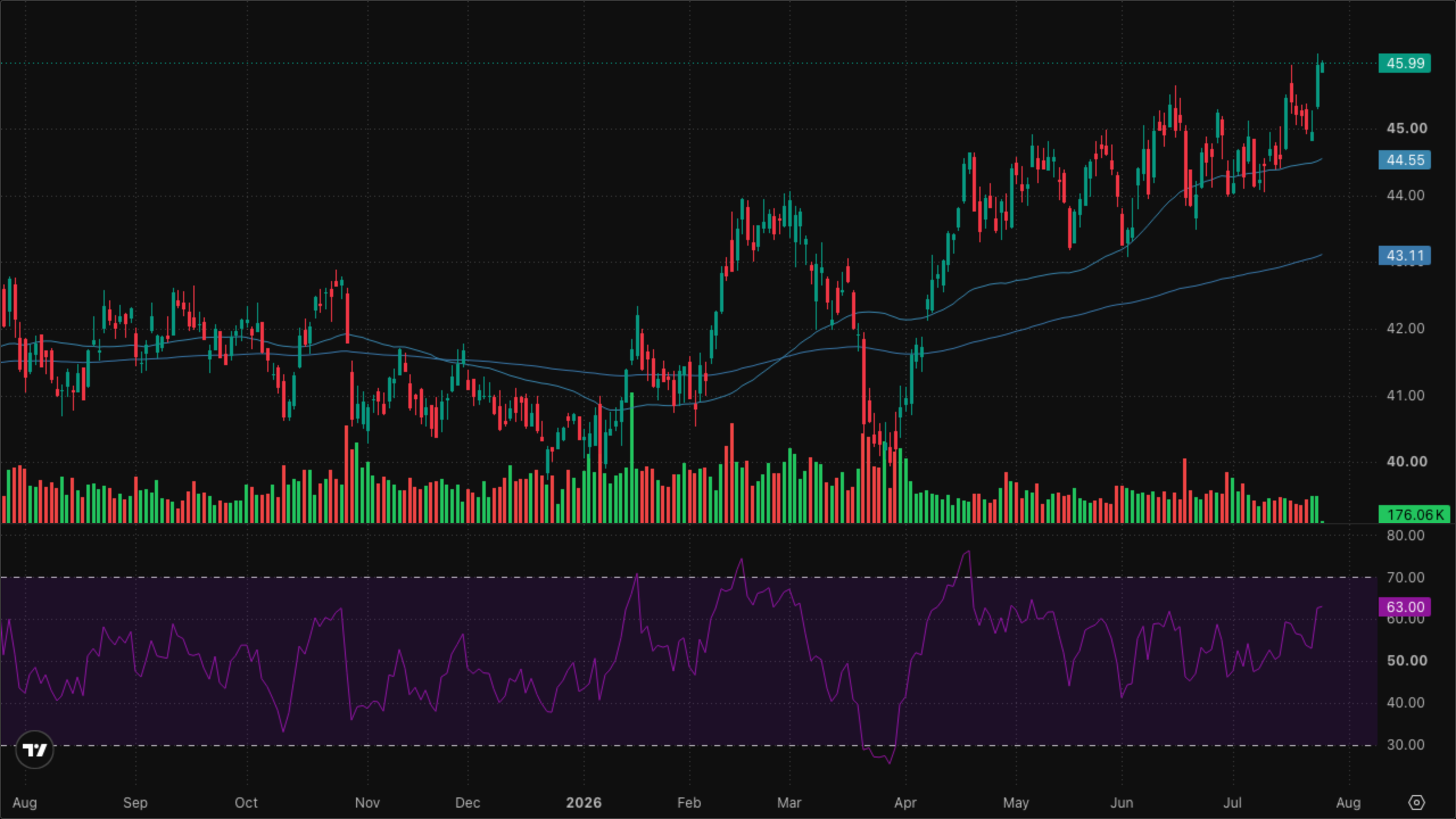The width and height of the screenshot is (1456, 819).
Task: Select the 44.55 moving average label
Action: pyautogui.click(x=1405, y=160)
